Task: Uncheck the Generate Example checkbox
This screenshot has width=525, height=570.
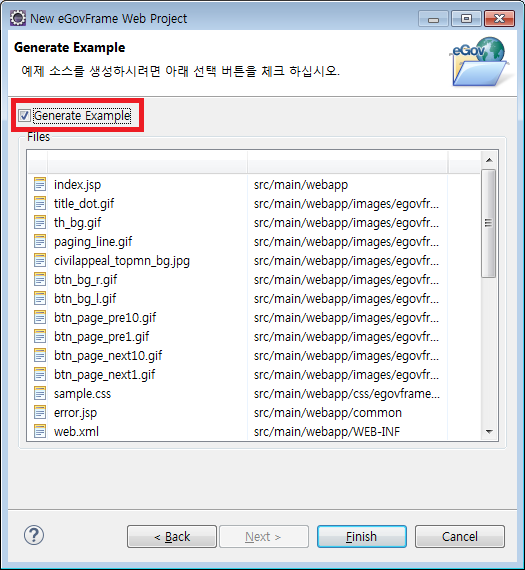Action: (24, 116)
